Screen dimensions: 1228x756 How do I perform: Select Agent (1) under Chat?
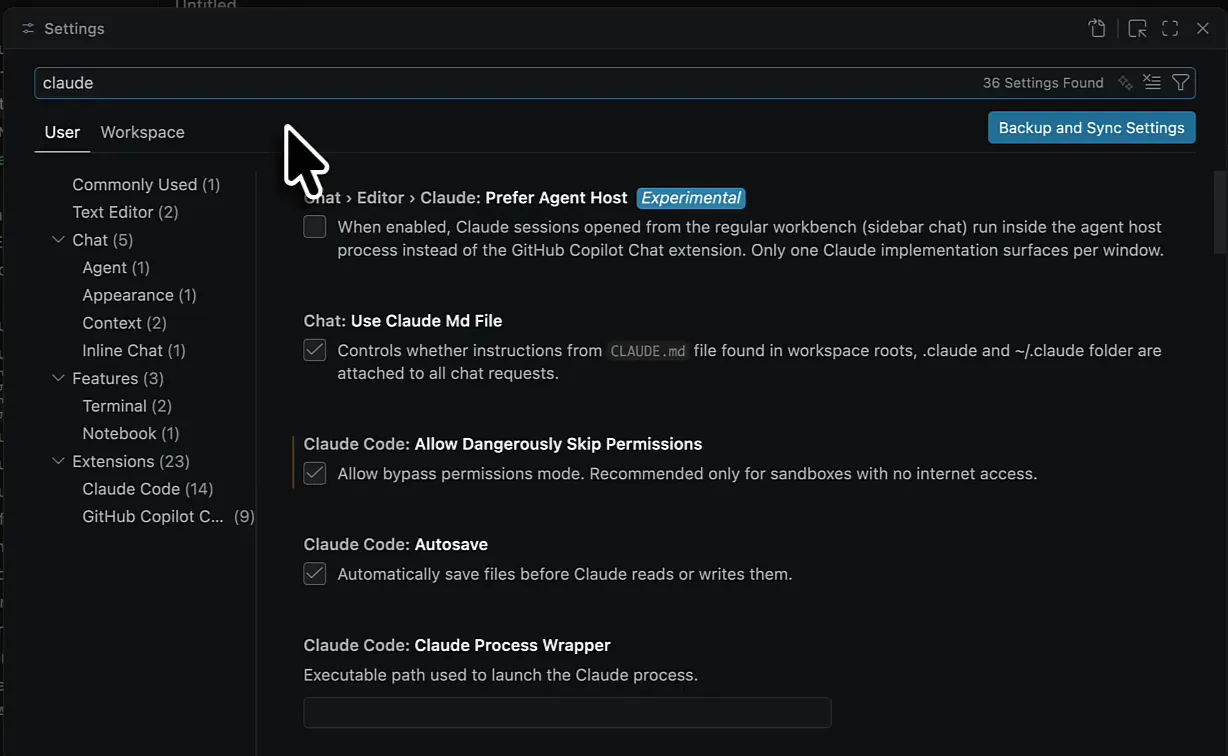116,267
